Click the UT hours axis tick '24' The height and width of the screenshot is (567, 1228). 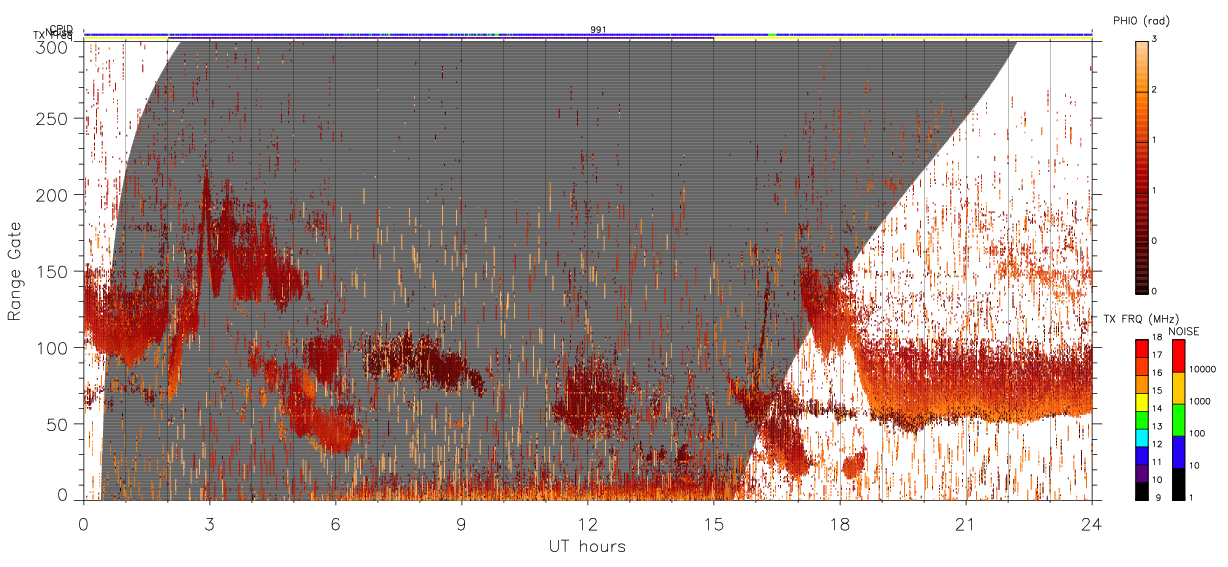click(1091, 524)
